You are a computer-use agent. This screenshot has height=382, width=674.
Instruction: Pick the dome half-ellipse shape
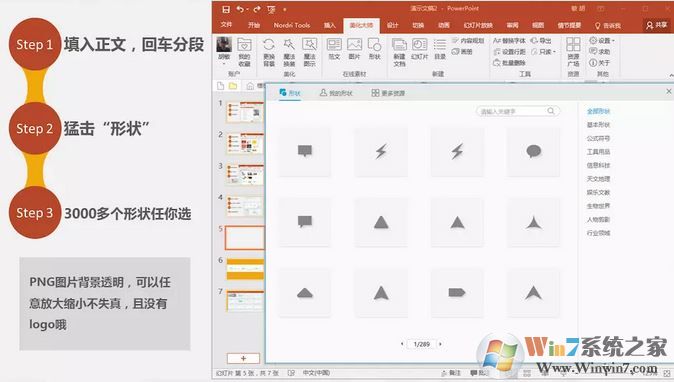305,293
